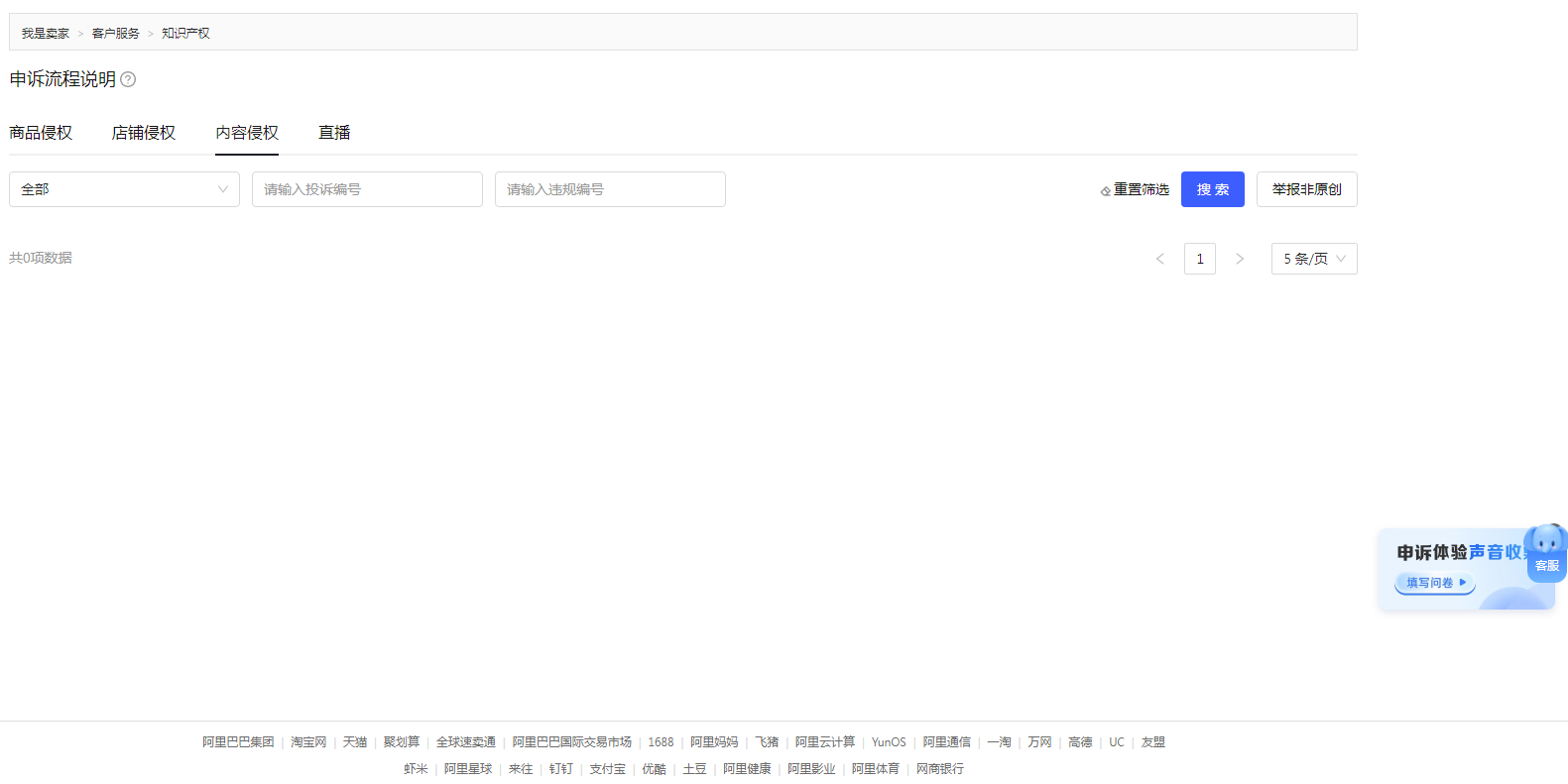Open the 1688 footer link

(x=661, y=742)
